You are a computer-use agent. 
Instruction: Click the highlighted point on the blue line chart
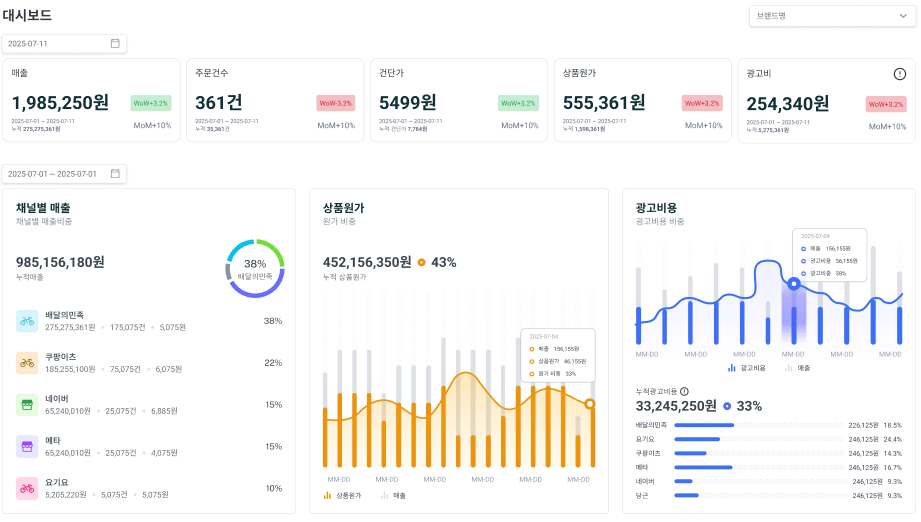coord(794,284)
